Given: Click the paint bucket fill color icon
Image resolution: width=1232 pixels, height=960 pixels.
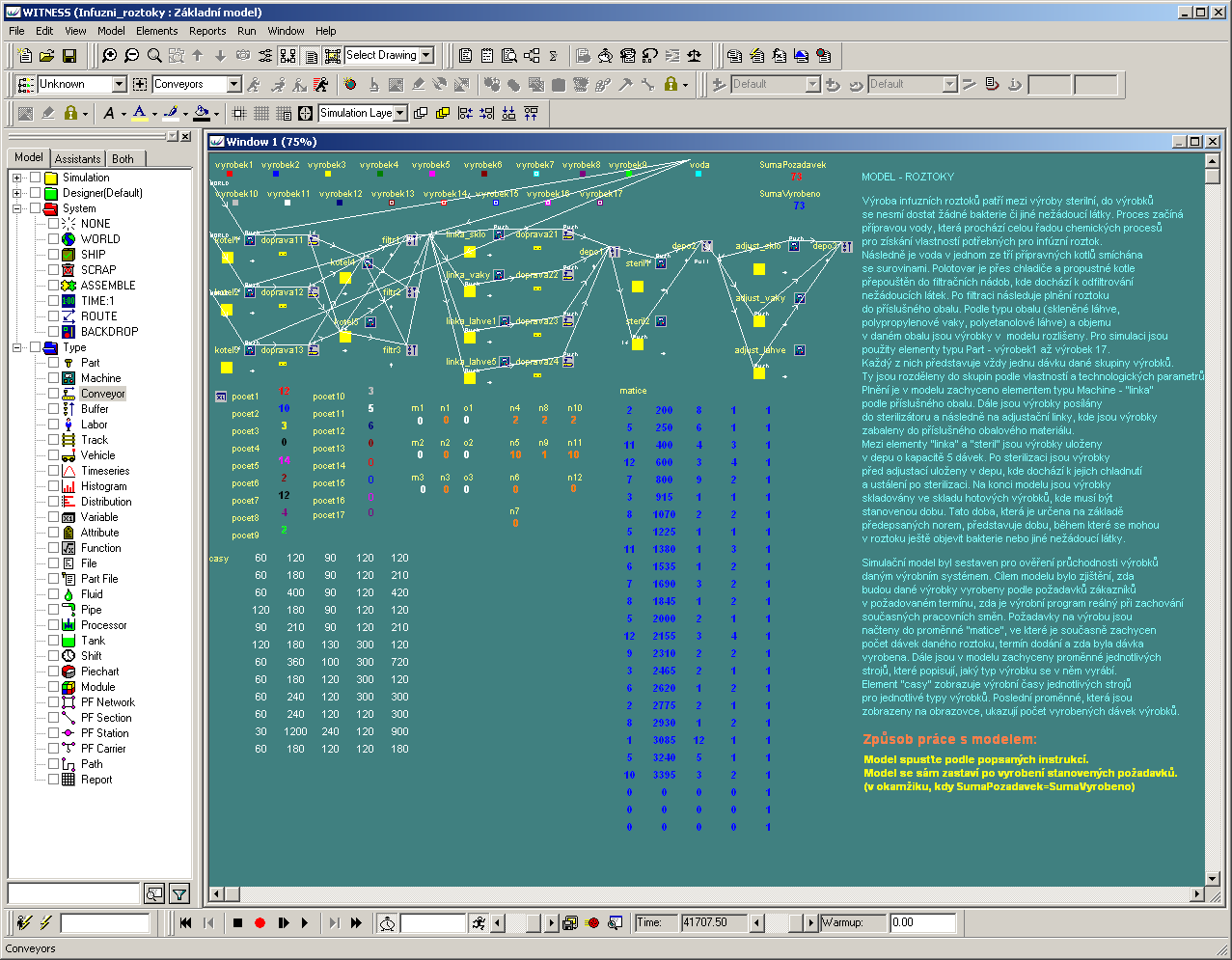Looking at the screenshot, I should pos(201,113).
